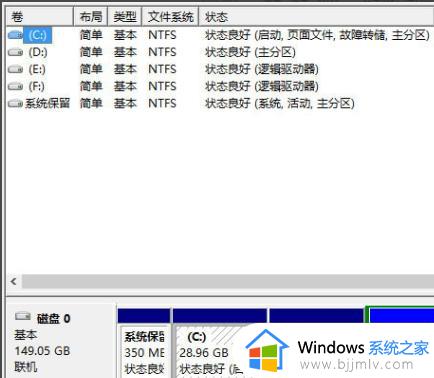
Task: Click 简单 layout cell in E: row
Action: pyautogui.click(x=91, y=69)
